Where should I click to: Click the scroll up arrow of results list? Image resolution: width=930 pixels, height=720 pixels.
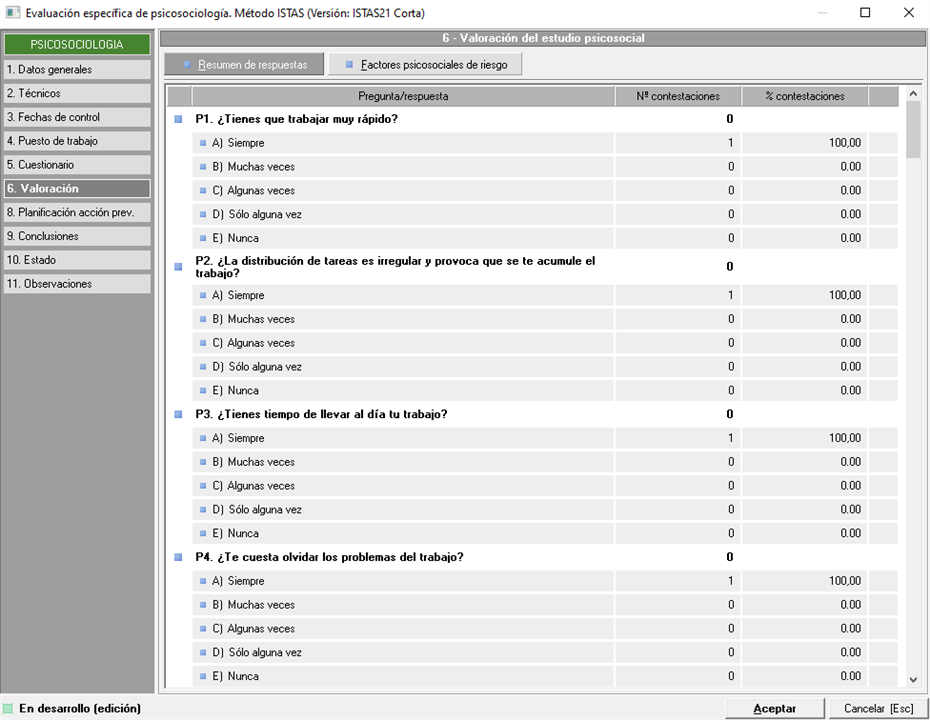pos(913,95)
